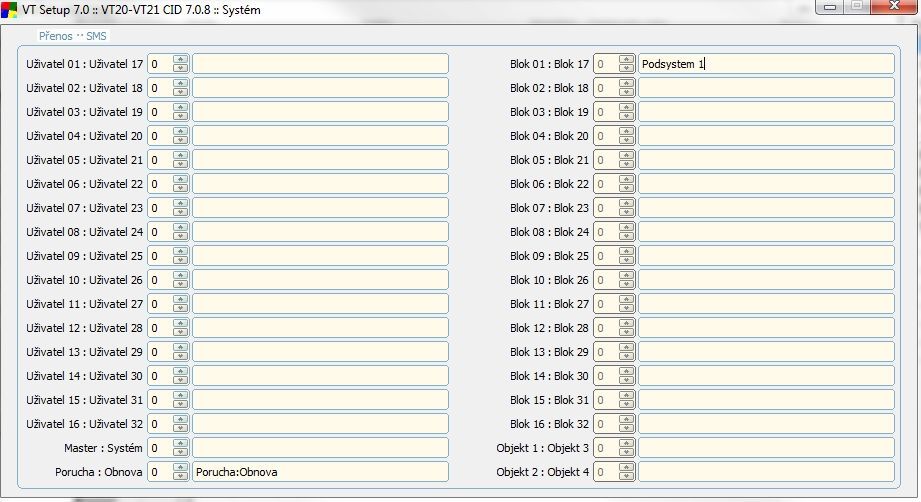Focus the Blok 08 : Blok 24 text field

click(x=766, y=232)
